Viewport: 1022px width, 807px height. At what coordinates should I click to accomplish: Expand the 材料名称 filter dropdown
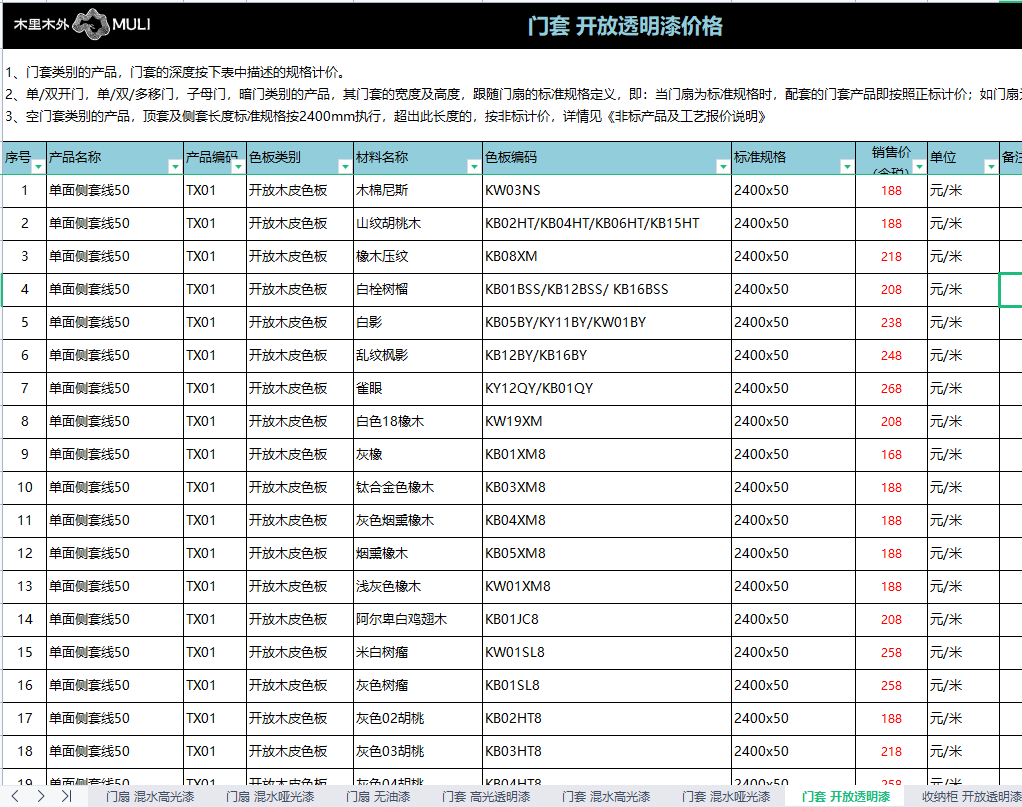pos(473,167)
